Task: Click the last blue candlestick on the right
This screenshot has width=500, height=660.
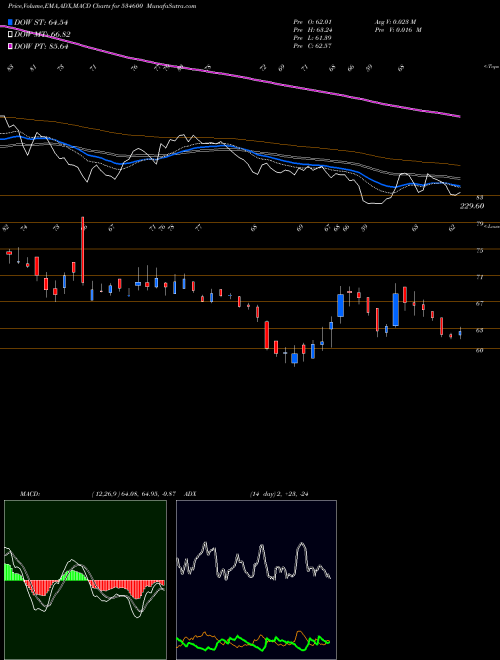Action: tap(460, 333)
